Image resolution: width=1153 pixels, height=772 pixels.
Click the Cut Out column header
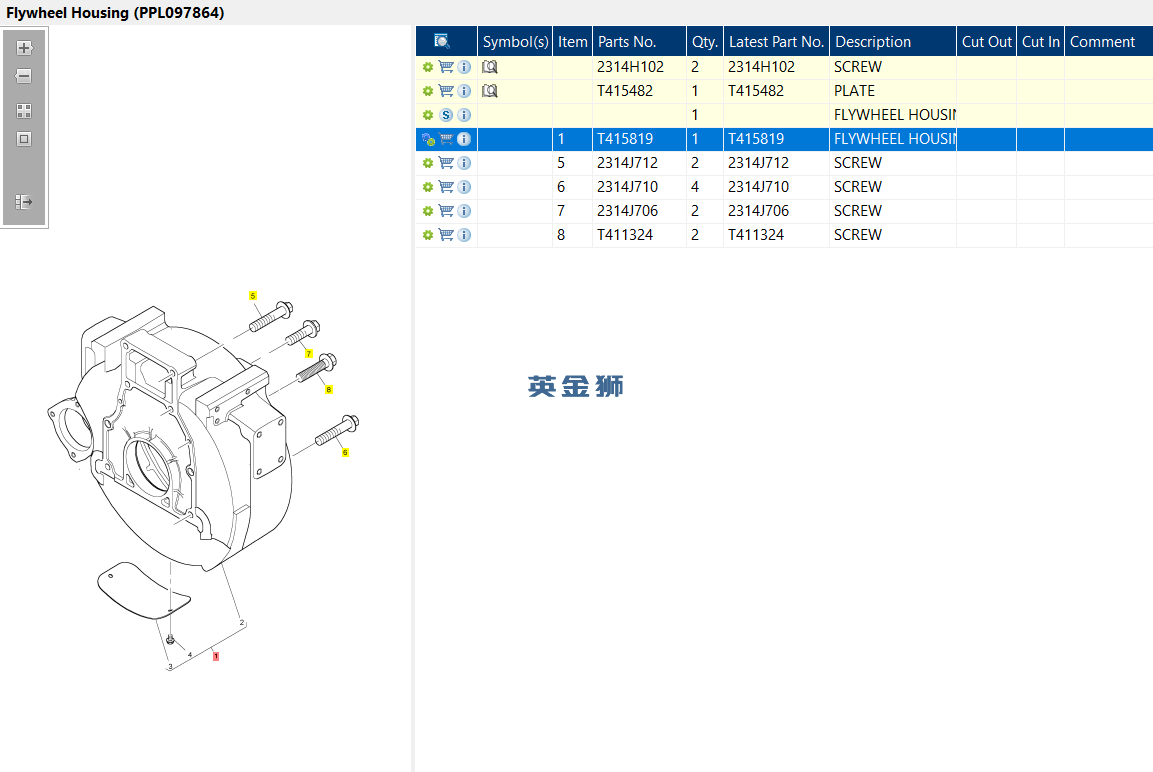pyautogui.click(x=986, y=42)
